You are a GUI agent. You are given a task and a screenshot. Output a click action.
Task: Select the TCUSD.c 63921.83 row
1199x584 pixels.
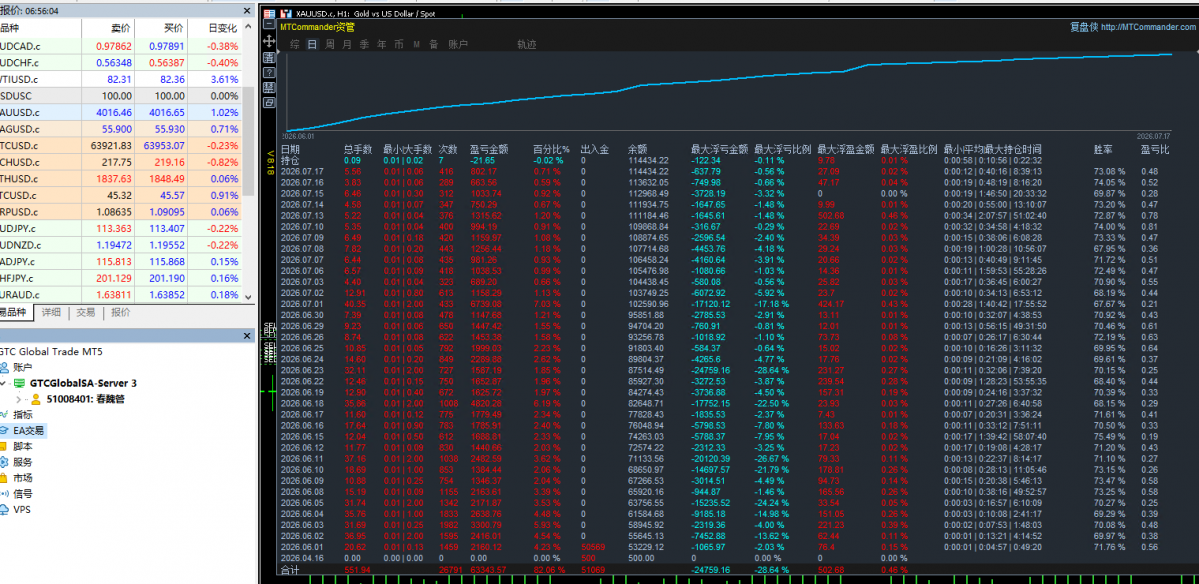[121, 145]
